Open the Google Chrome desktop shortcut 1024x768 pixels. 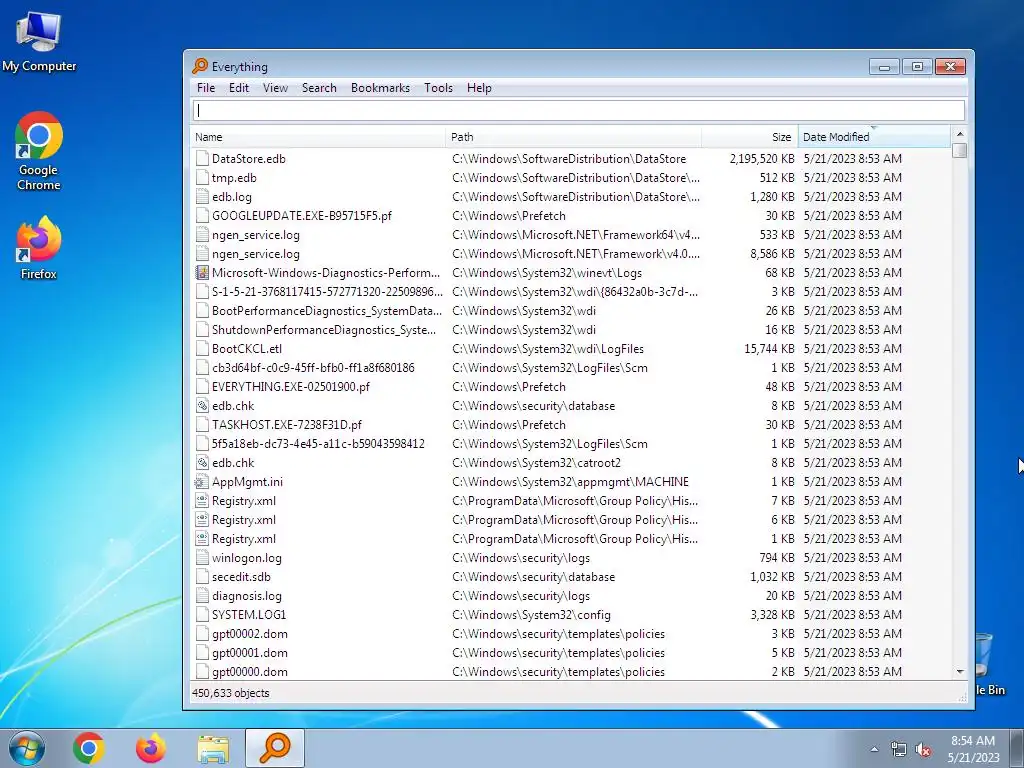pos(39,152)
